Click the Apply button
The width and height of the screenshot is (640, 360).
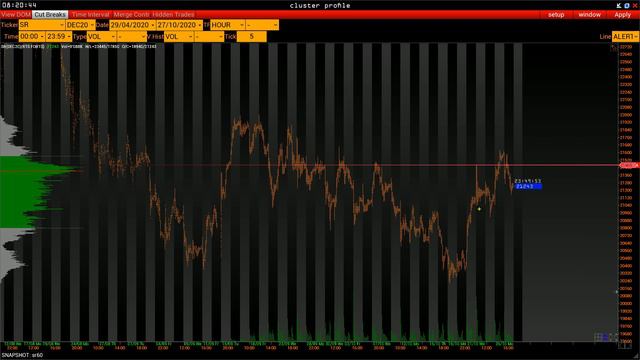point(622,15)
